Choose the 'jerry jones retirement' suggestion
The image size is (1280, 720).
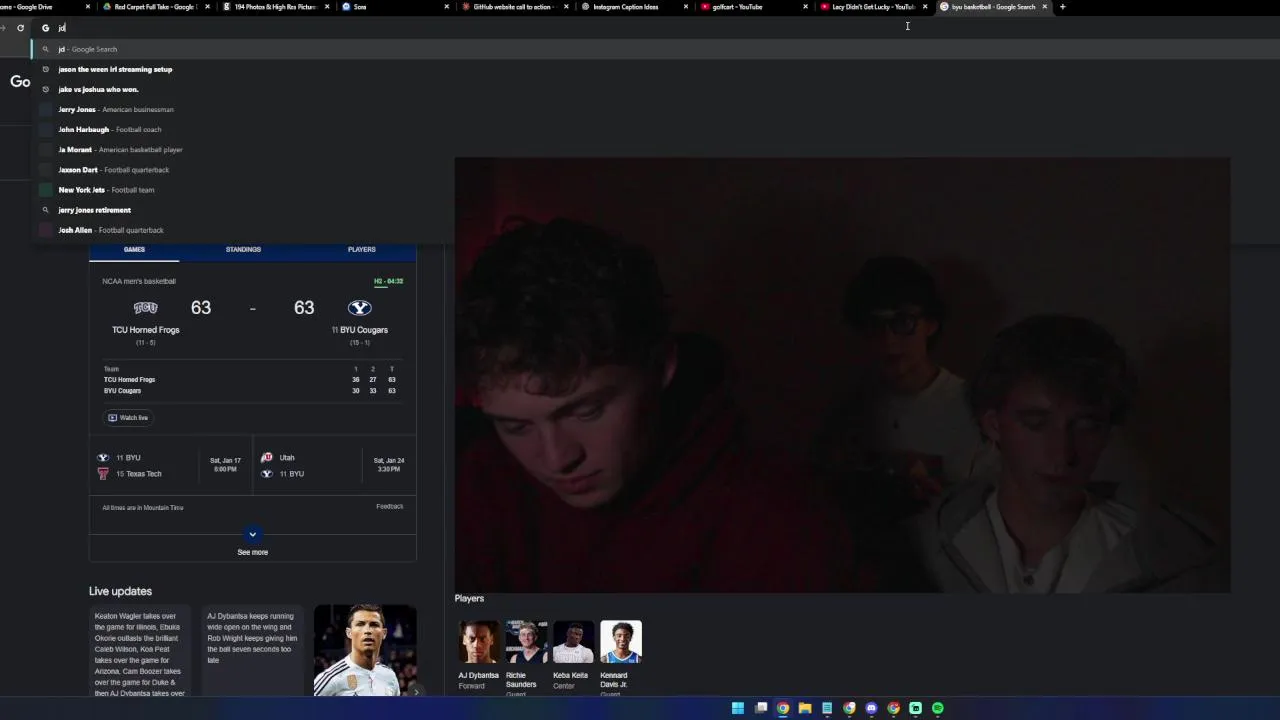pos(655,210)
